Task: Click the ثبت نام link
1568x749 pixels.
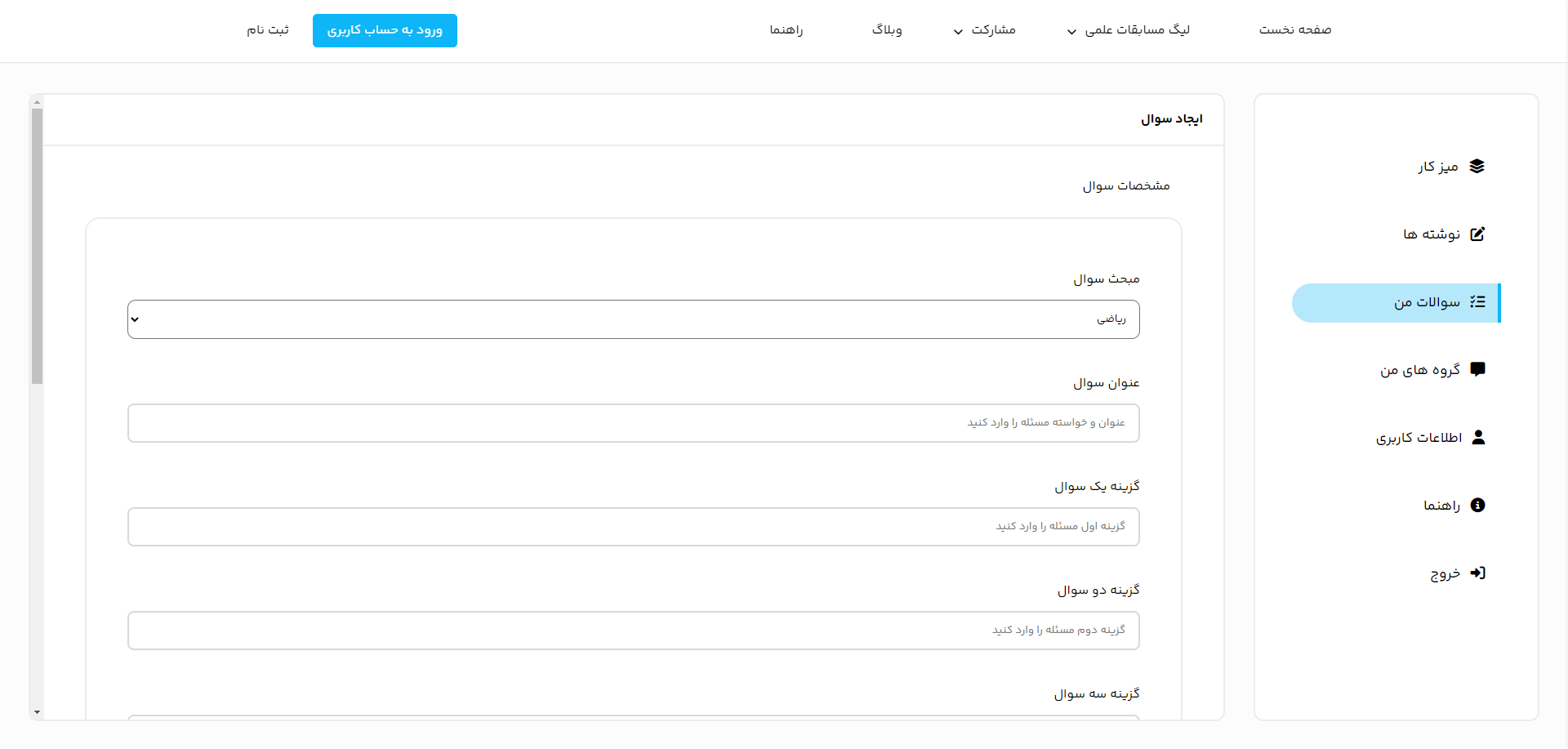Action: 267,30
